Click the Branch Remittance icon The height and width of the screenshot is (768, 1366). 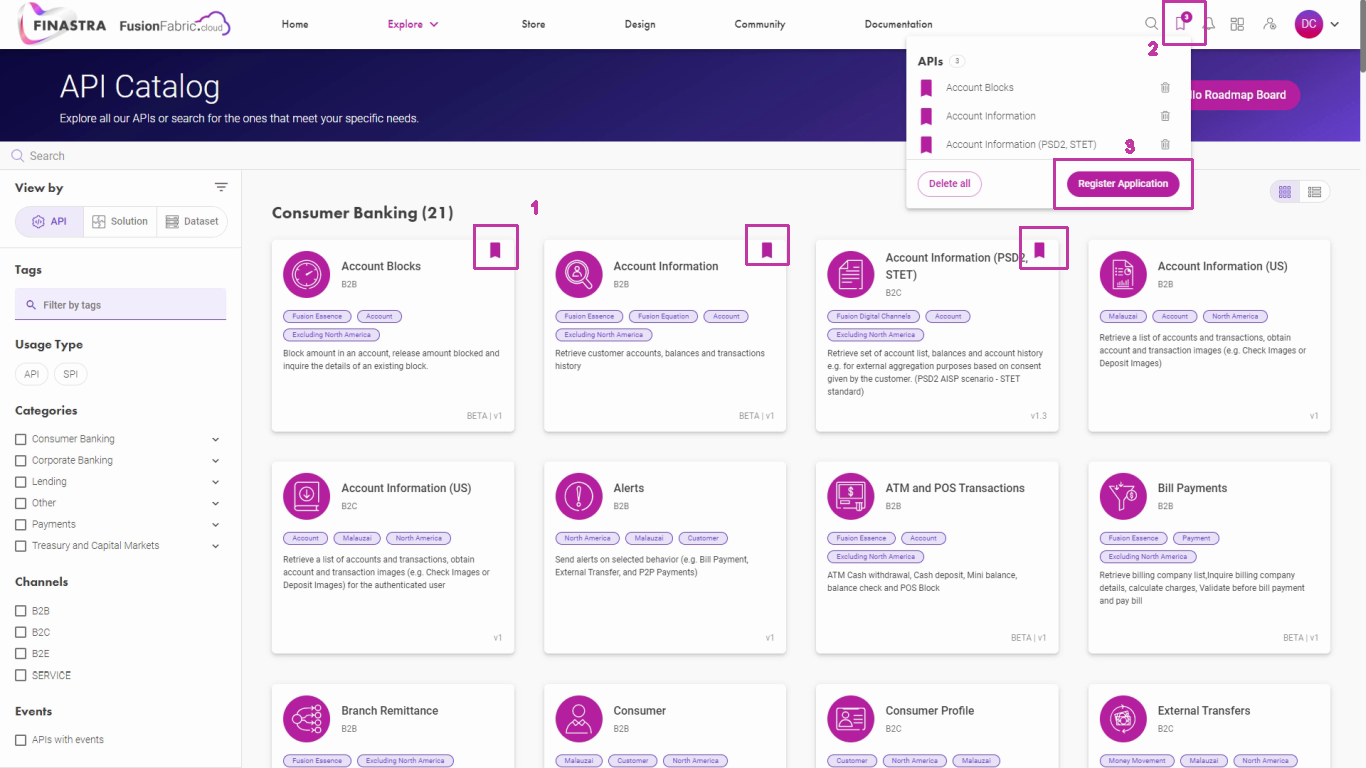tap(306, 718)
